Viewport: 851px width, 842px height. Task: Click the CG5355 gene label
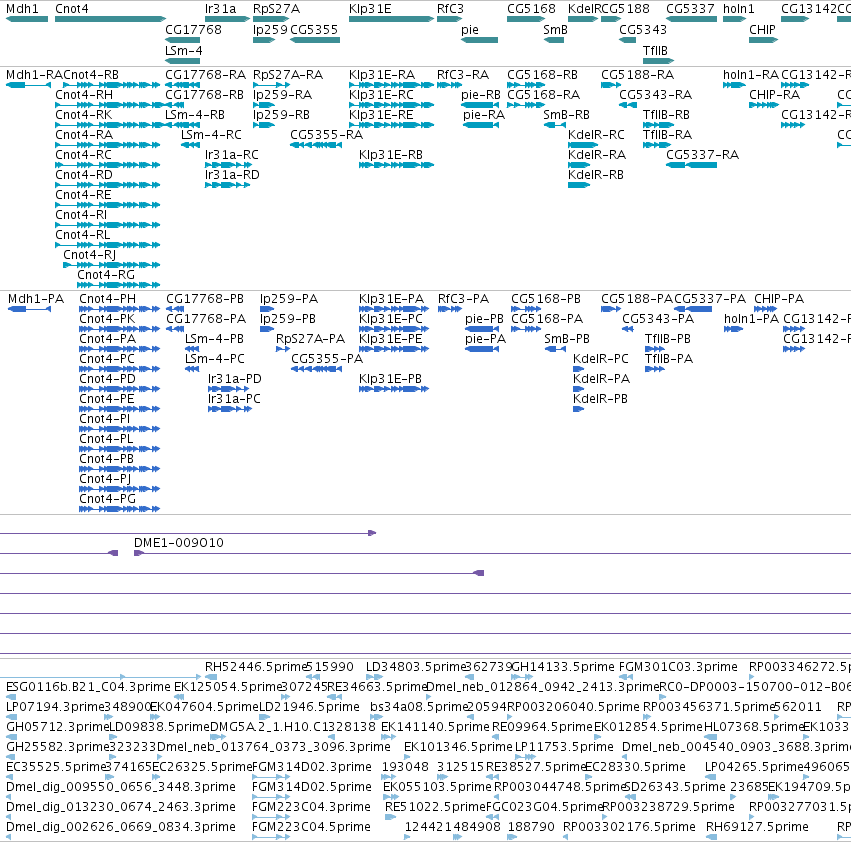click(x=314, y=29)
